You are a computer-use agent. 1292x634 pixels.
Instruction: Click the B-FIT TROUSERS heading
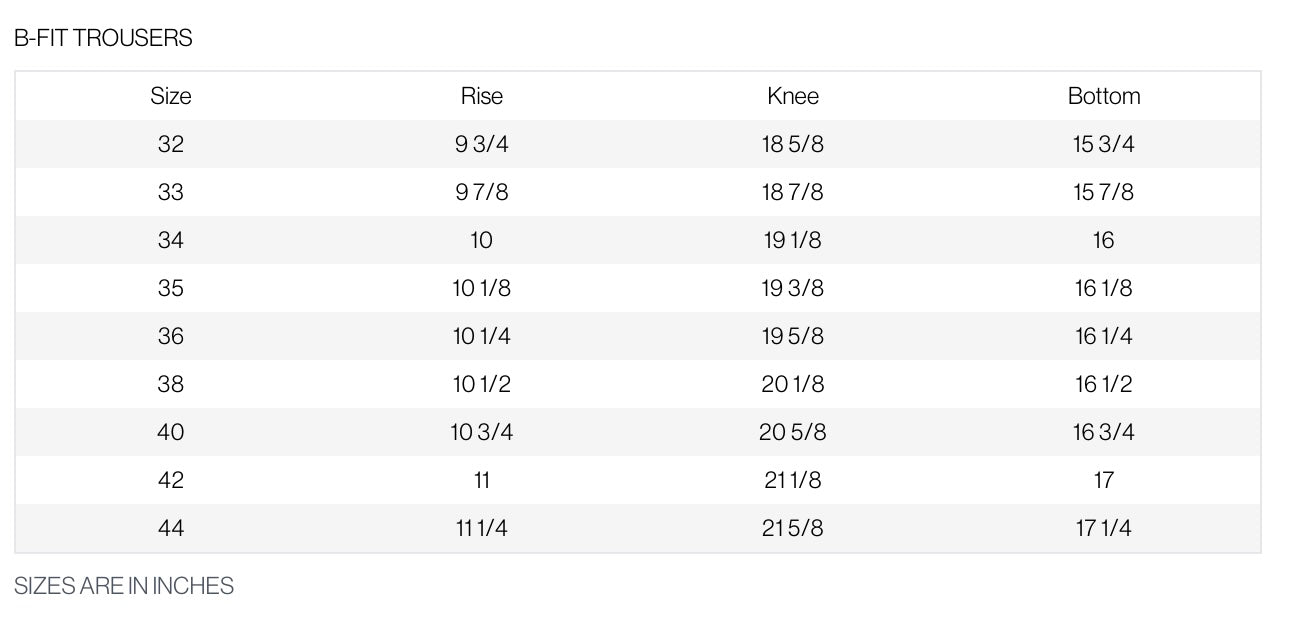coord(103,38)
